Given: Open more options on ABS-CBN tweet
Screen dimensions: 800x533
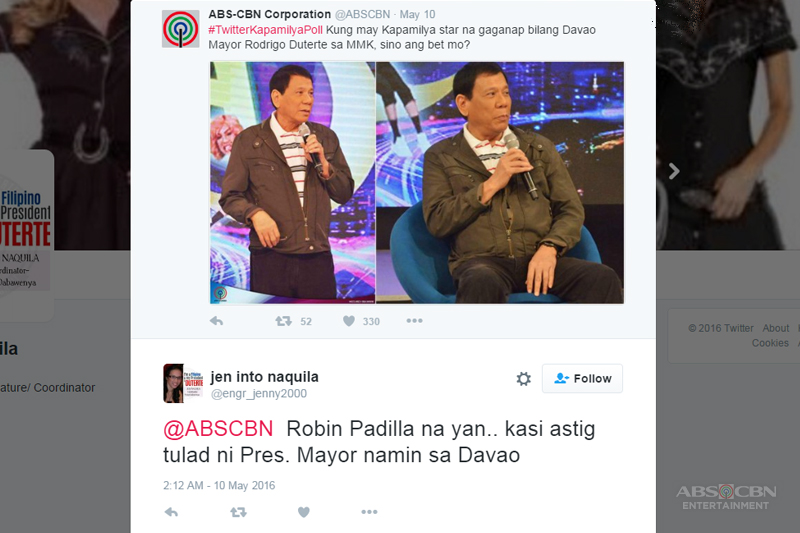Looking at the screenshot, I should pyautogui.click(x=414, y=321).
